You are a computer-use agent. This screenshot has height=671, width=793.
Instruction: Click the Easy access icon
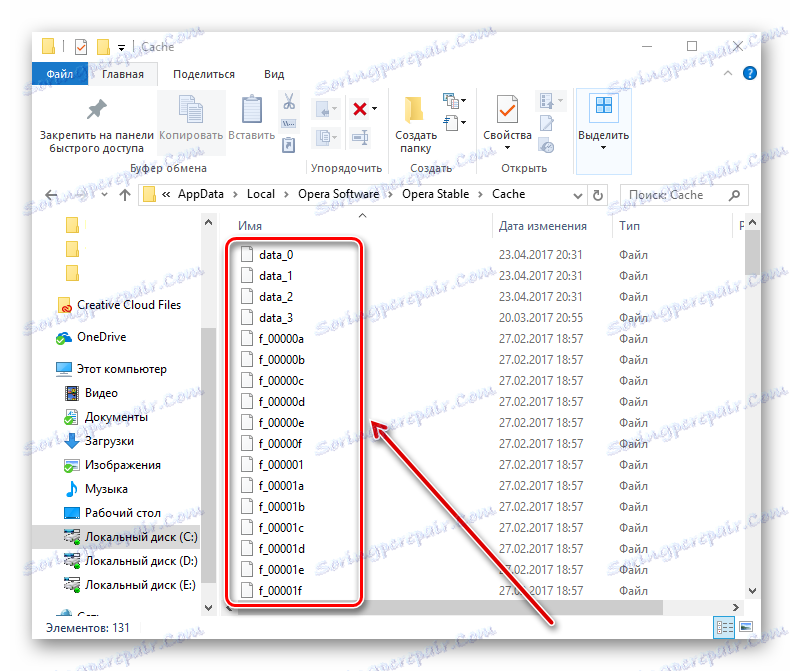[450, 122]
